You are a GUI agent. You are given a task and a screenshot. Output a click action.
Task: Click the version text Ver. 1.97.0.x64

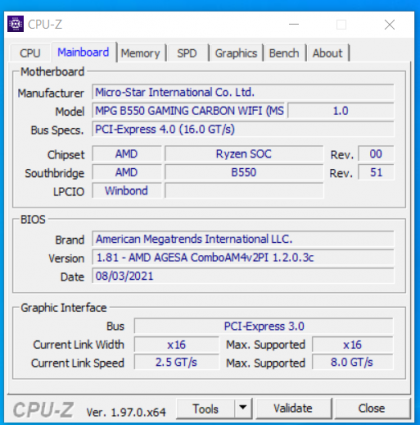click(x=126, y=412)
